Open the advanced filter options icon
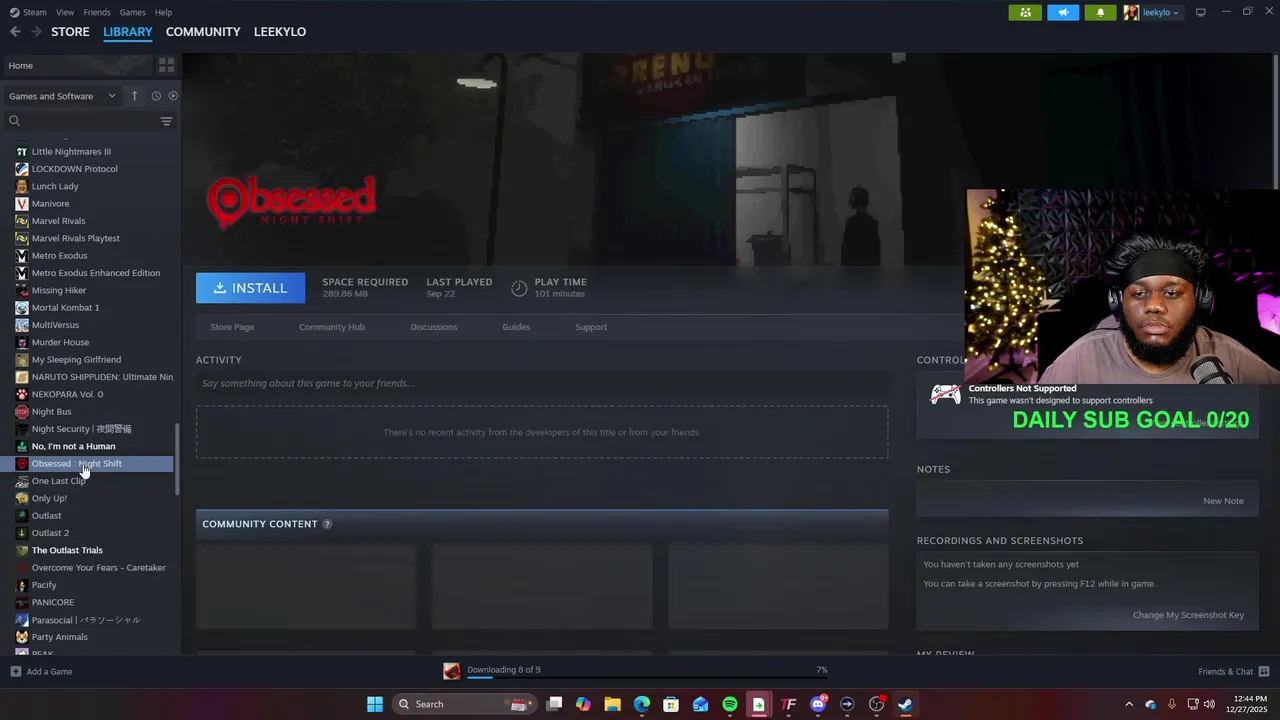 pos(167,121)
